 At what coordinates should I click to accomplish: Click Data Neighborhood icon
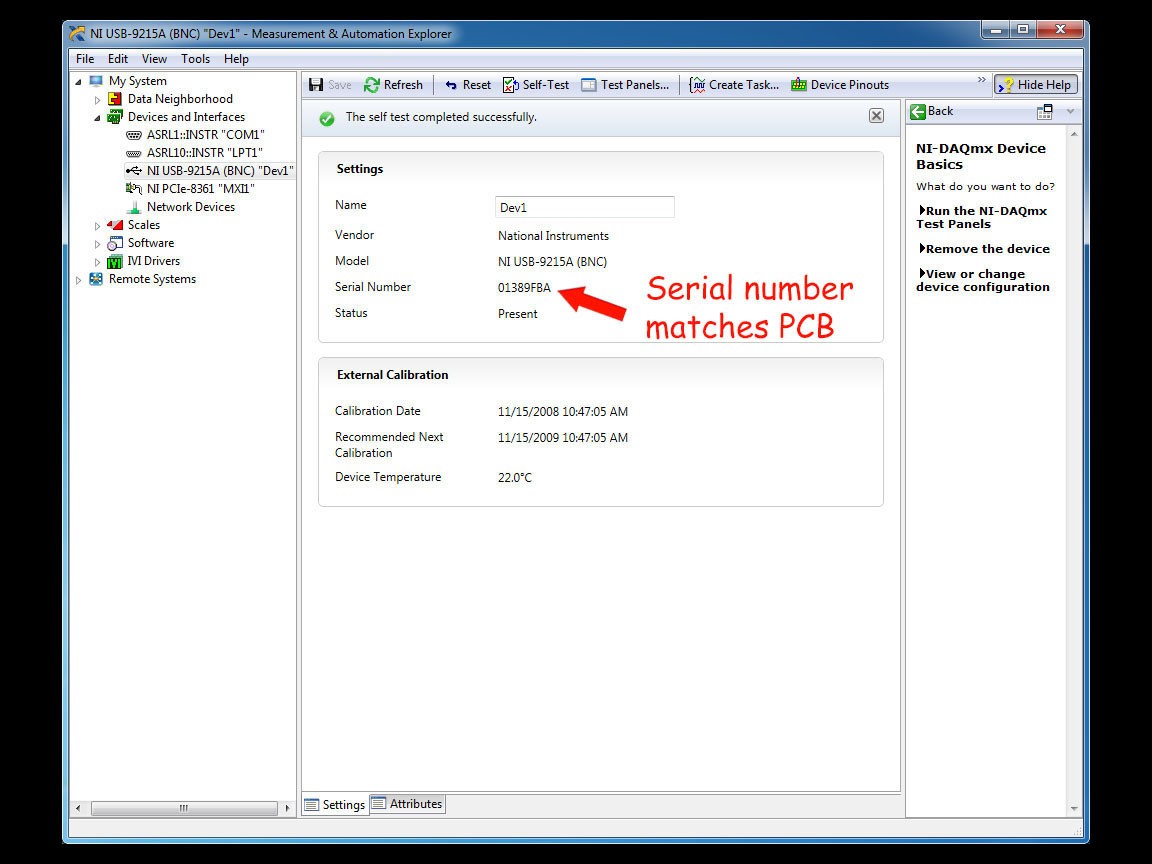tap(115, 99)
